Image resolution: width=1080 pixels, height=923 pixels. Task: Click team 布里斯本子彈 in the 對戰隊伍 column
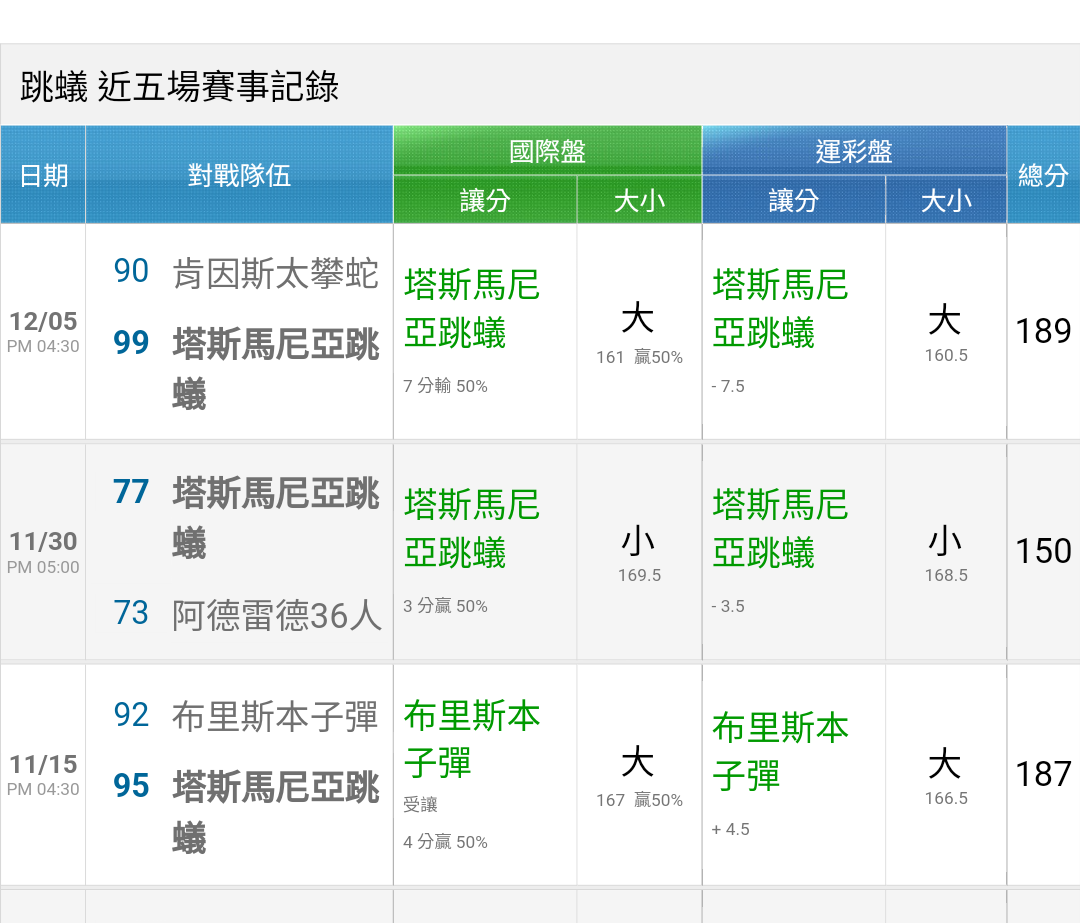point(276,717)
